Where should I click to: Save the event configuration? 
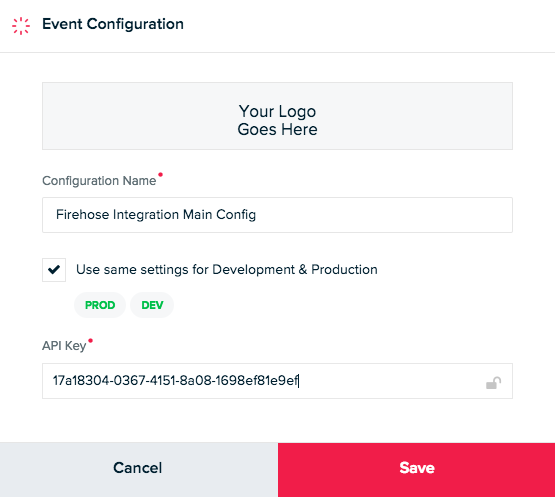[416, 469]
